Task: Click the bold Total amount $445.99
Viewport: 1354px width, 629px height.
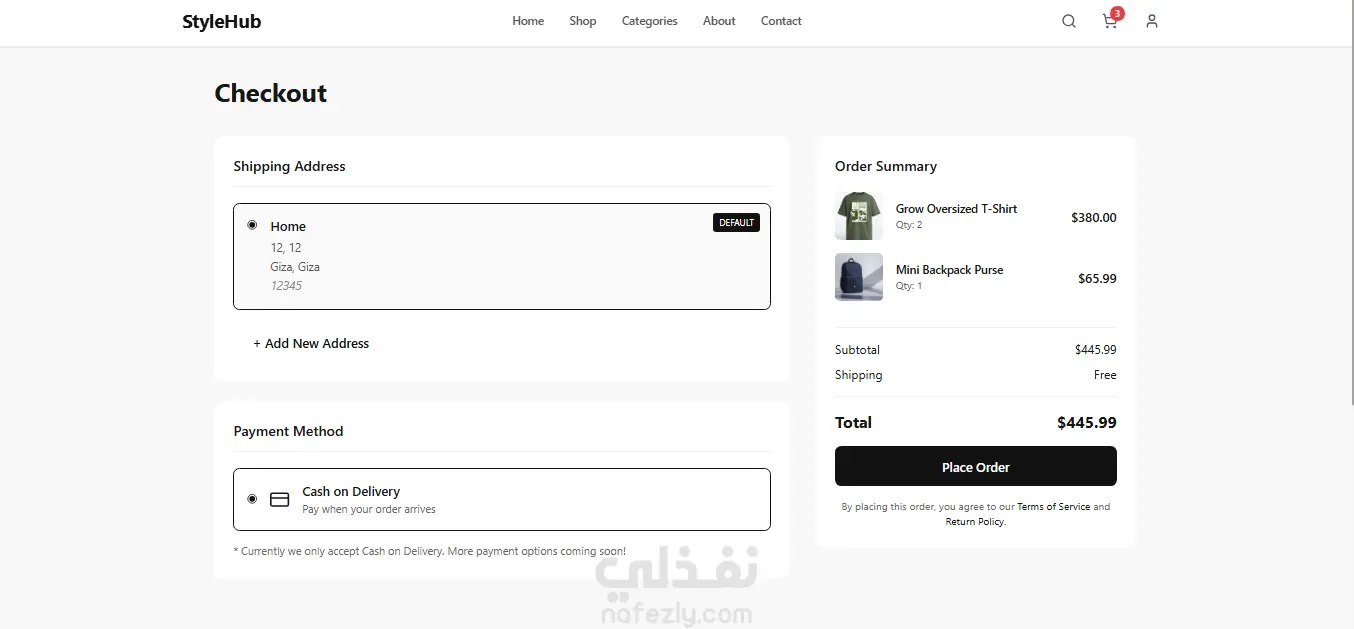Action: point(1087,423)
